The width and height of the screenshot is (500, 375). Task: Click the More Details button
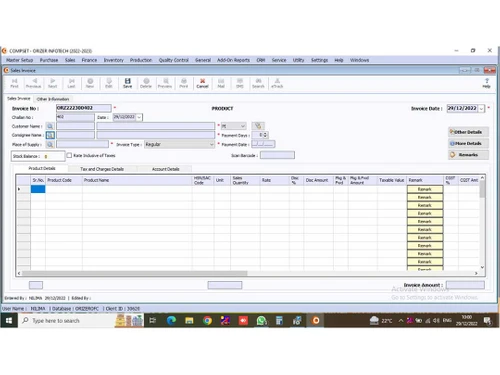[468, 143]
